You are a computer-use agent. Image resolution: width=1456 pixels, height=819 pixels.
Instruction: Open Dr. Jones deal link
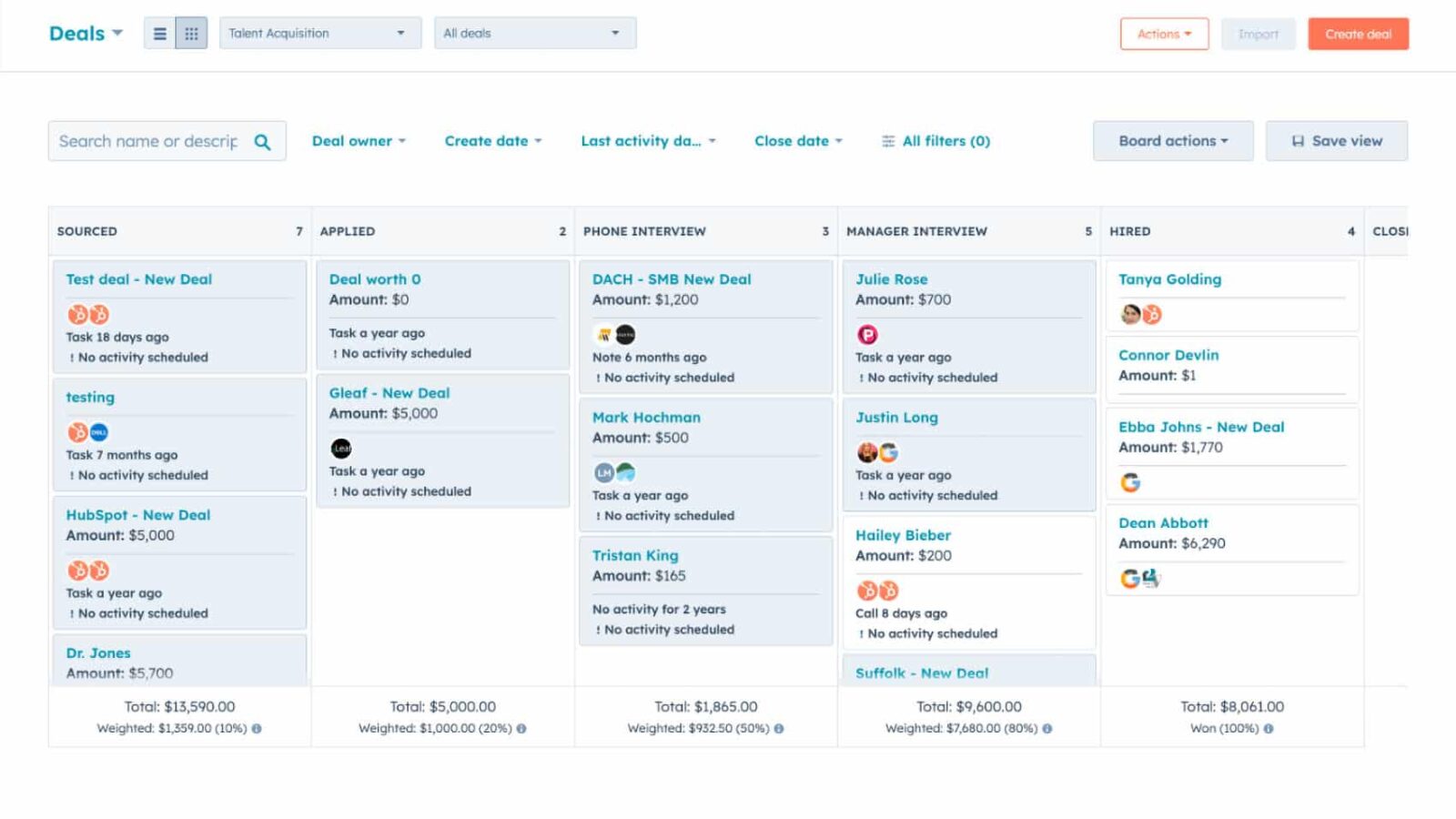pos(98,653)
